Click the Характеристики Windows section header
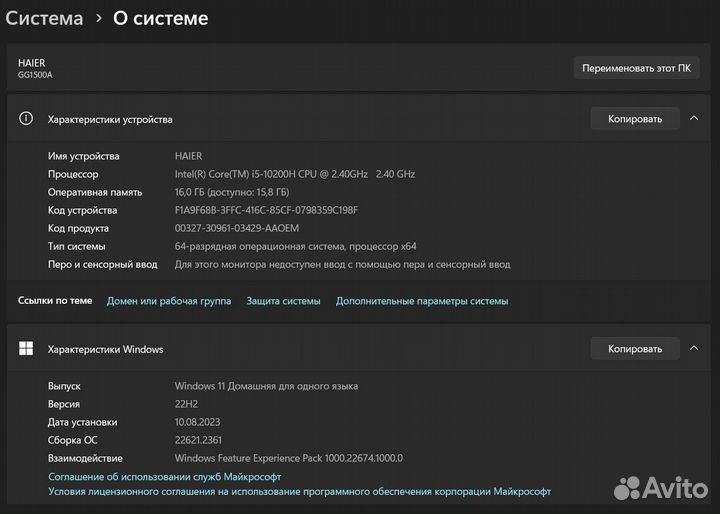 click(x=105, y=349)
